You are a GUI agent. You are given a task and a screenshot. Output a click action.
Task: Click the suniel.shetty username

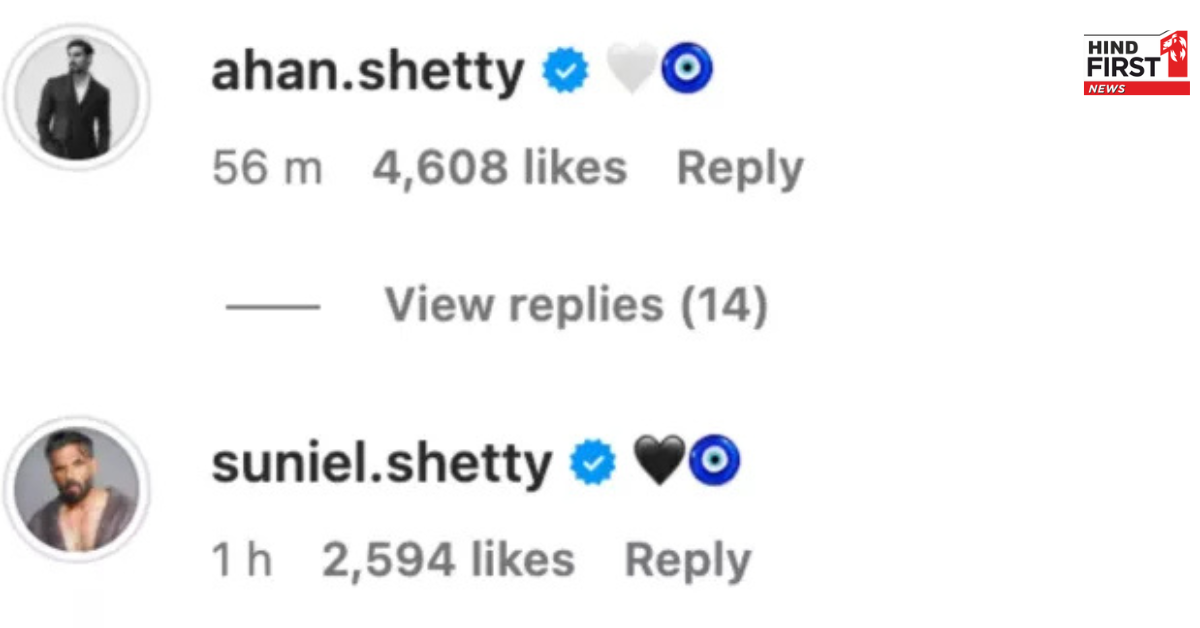point(381,463)
